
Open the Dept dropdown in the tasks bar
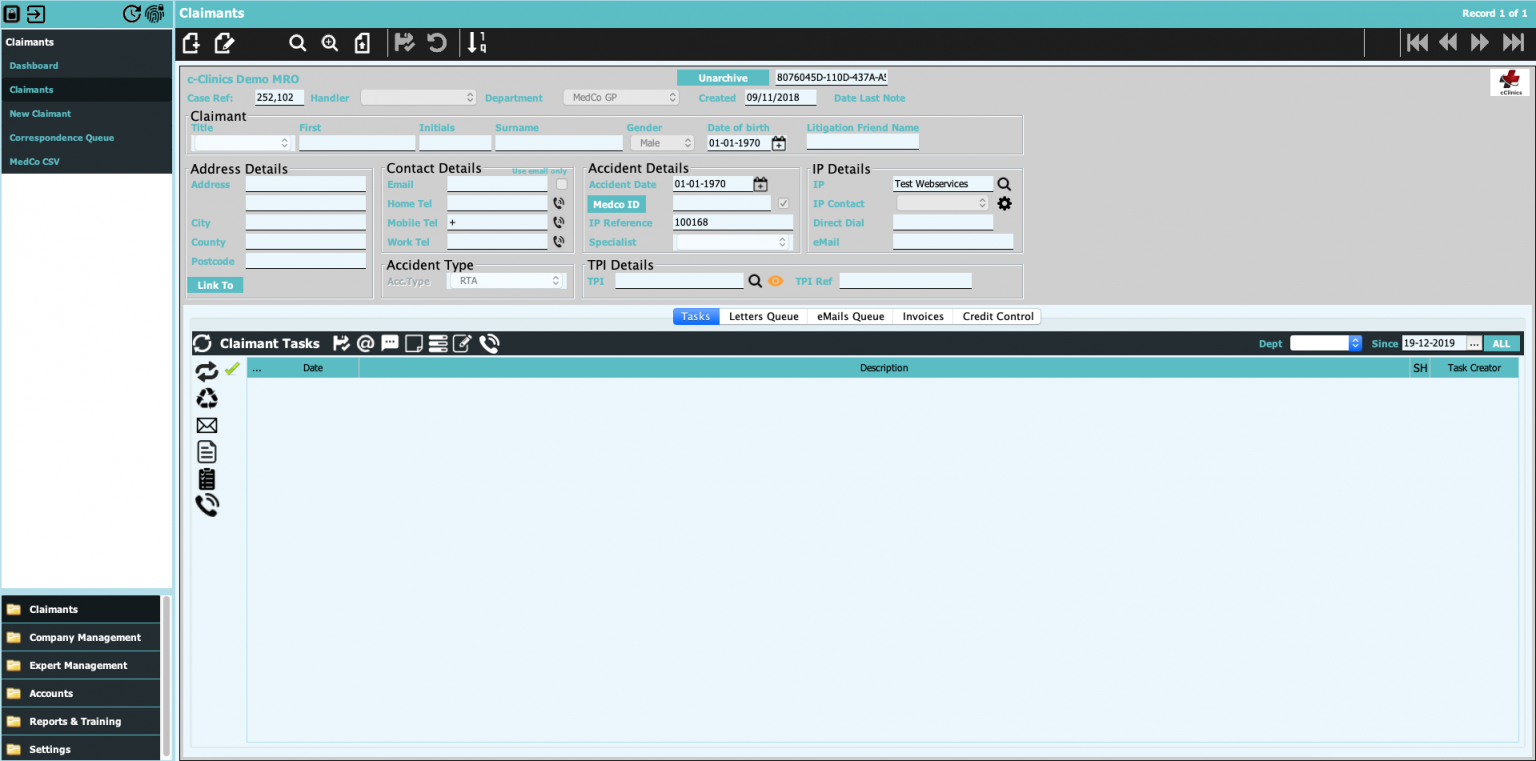tap(1326, 344)
